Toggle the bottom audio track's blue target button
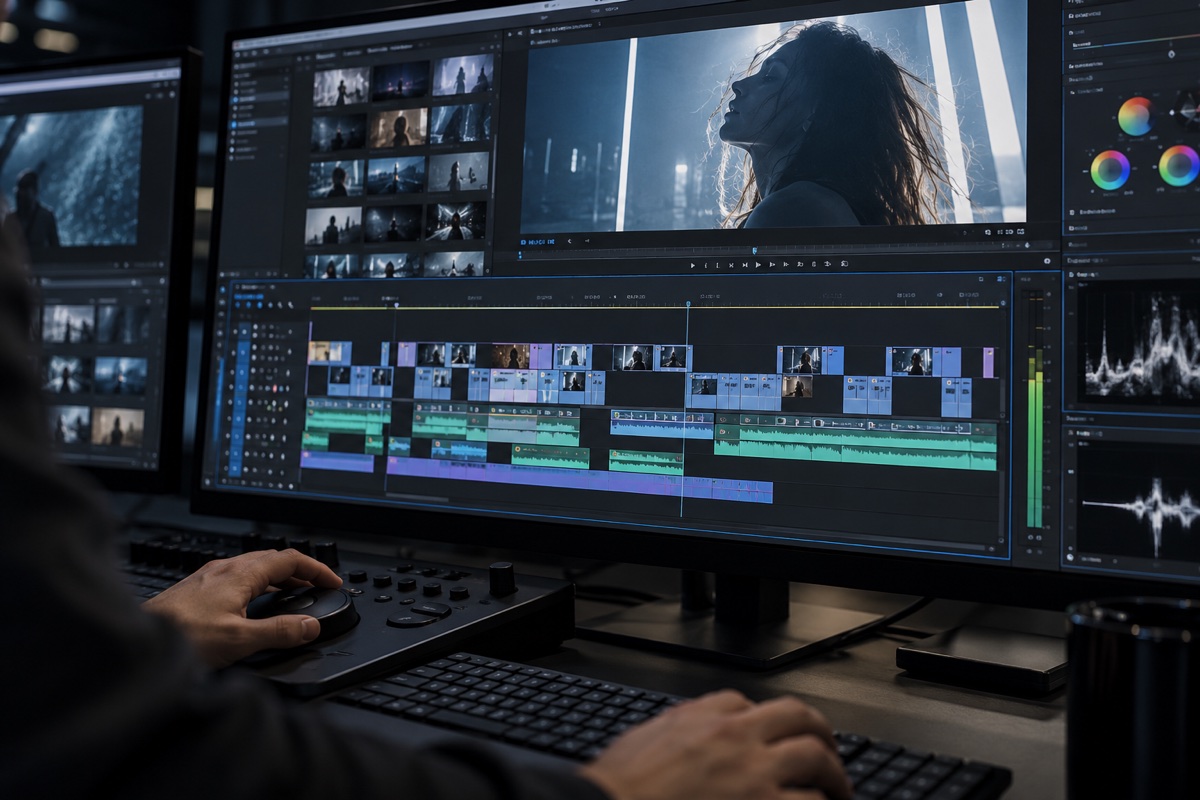Image resolution: width=1200 pixels, height=800 pixels. (x=235, y=468)
